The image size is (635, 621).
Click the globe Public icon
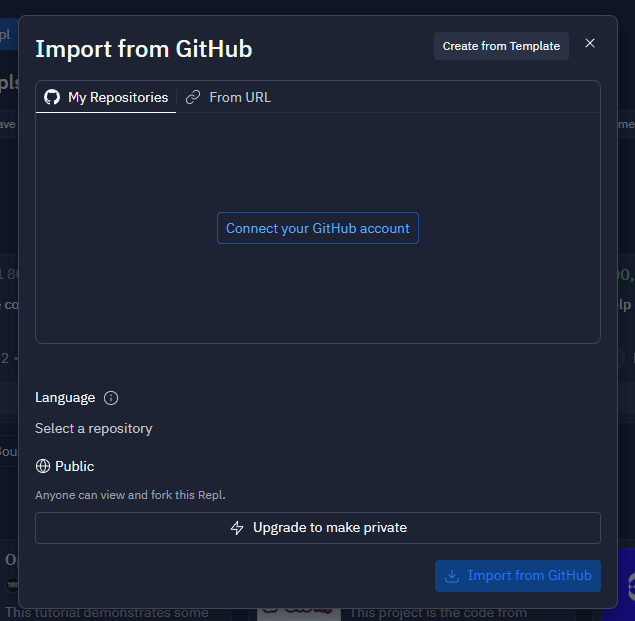pyautogui.click(x=43, y=466)
